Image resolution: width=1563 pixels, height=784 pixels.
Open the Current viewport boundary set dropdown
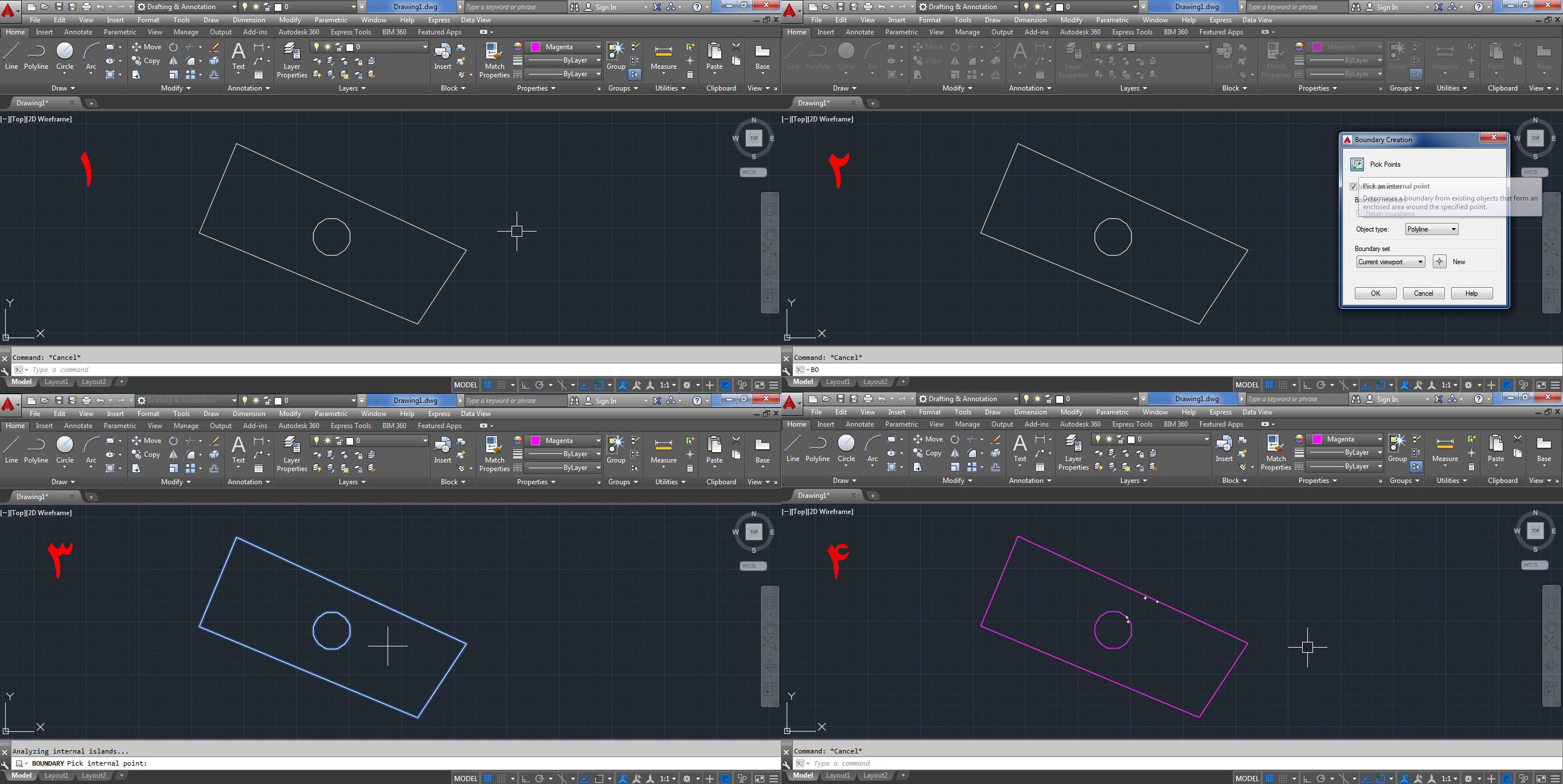coord(1390,262)
